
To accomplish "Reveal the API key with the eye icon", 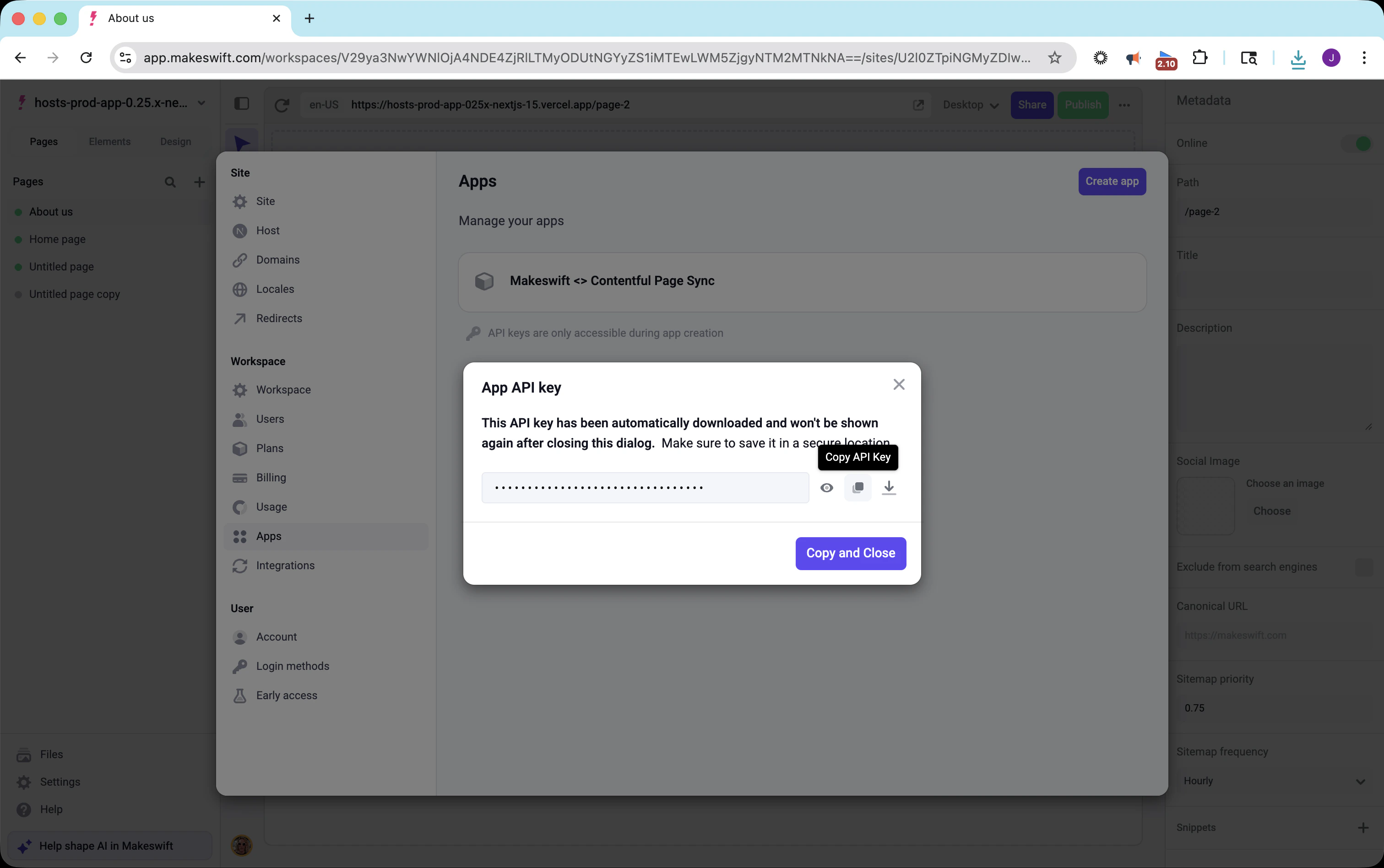I will point(826,487).
